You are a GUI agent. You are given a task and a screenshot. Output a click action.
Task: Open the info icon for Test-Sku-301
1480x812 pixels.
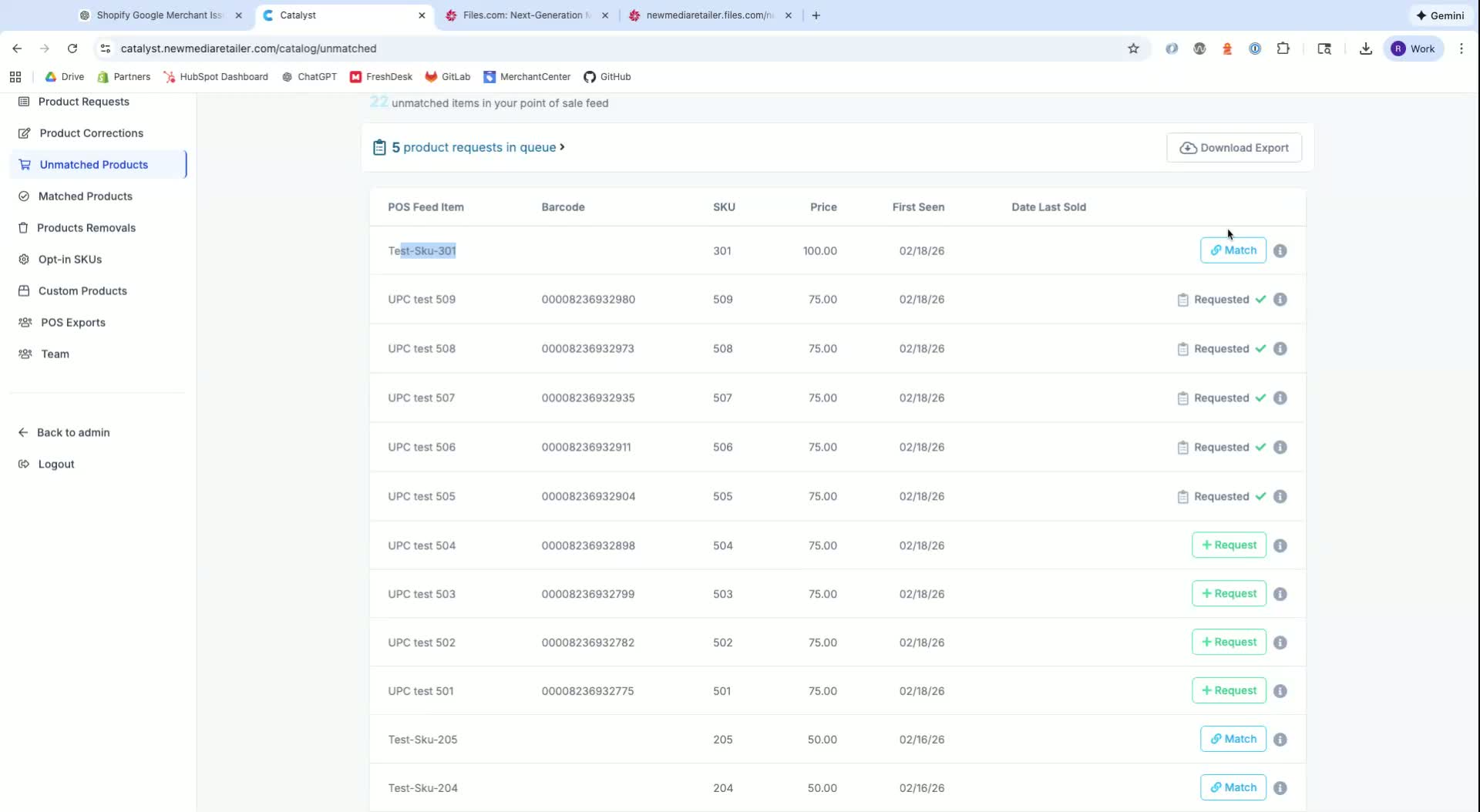click(1280, 251)
